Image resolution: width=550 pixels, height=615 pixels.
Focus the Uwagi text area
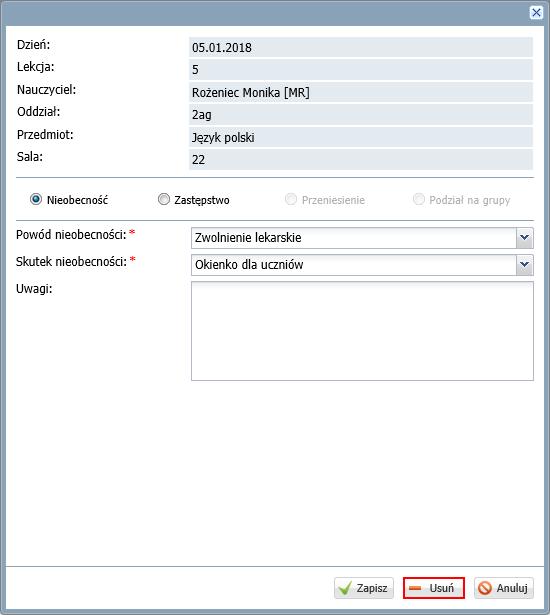coord(362,331)
